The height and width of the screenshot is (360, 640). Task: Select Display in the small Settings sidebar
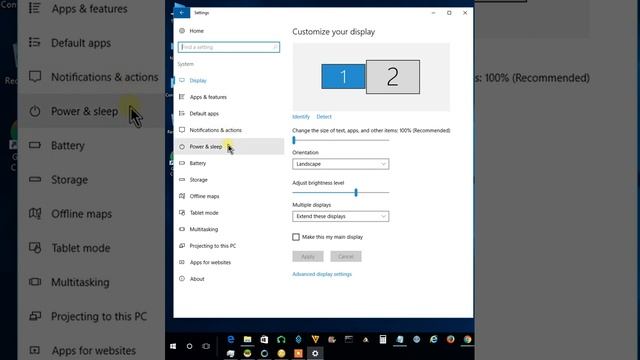pos(198,81)
